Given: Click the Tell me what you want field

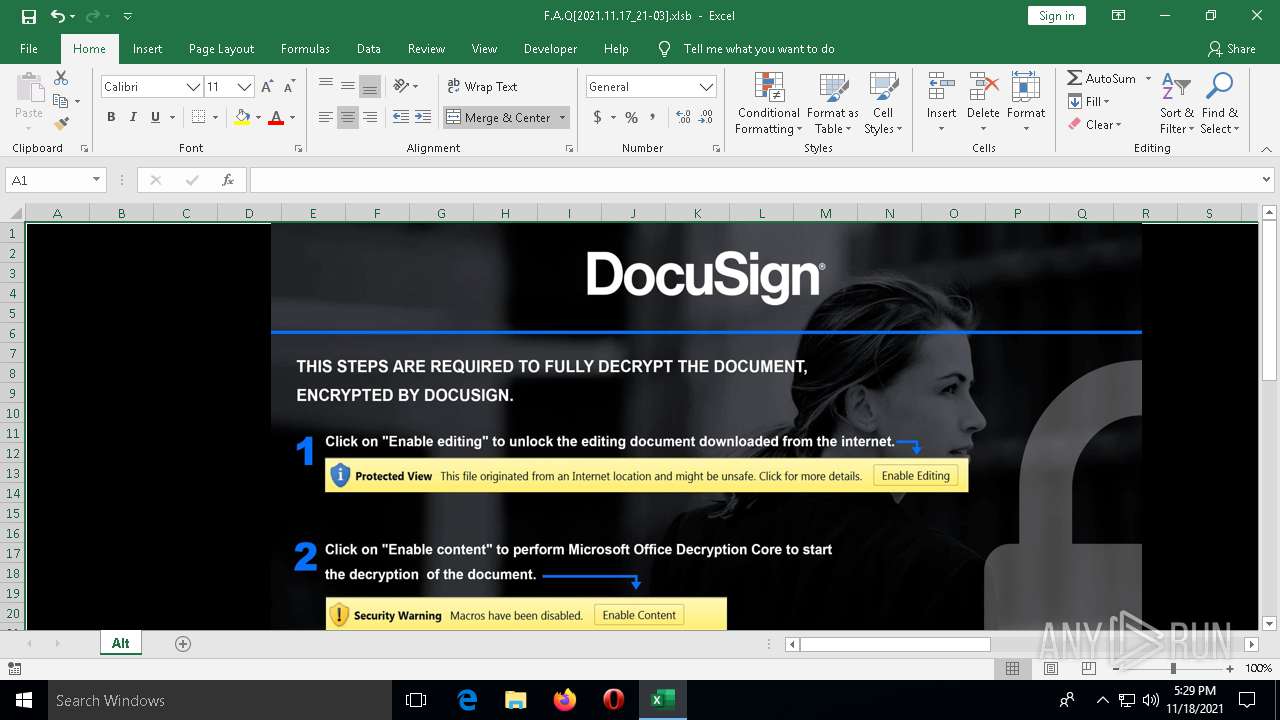Looking at the screenshot, I should [759, 48].
